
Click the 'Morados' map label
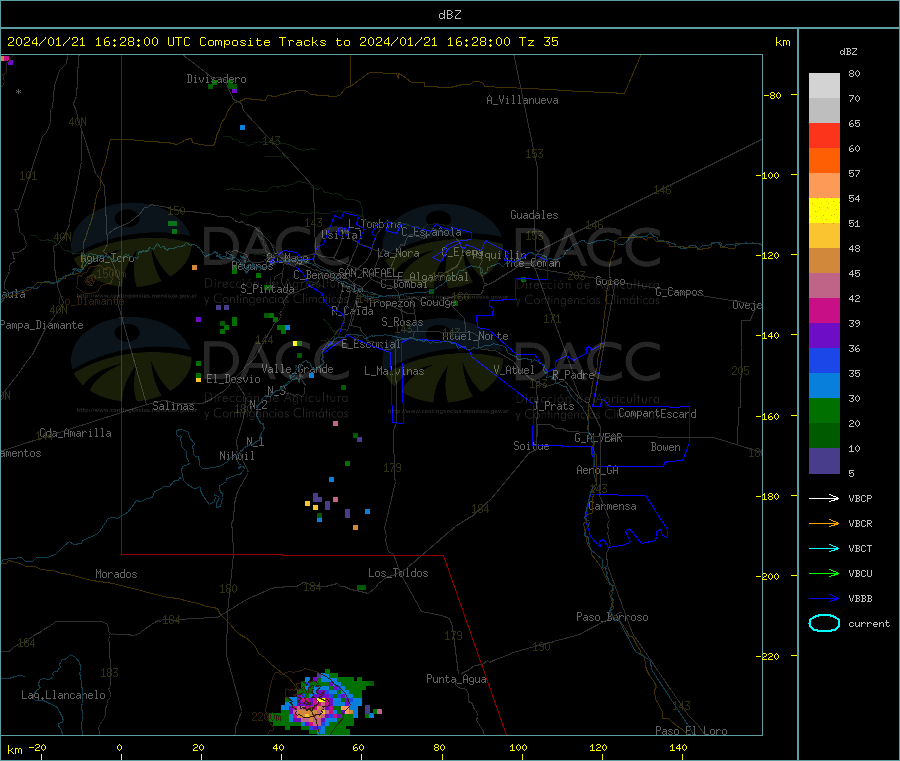(116, 574)
